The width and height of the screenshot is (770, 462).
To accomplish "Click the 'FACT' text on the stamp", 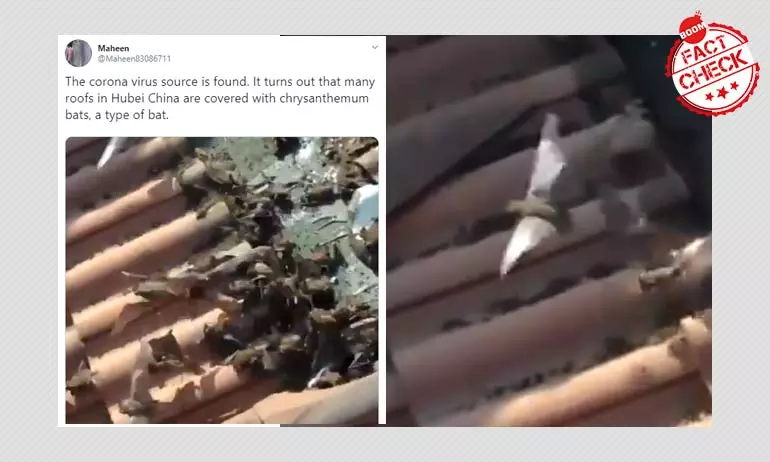I will tap(704, 51).
